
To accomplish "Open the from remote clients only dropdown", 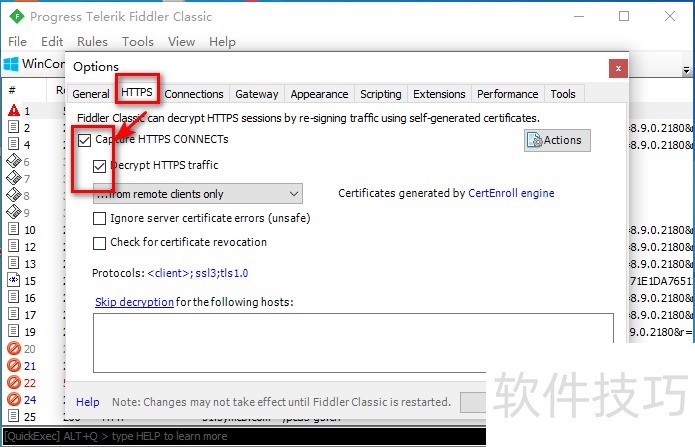I will 198,194.
